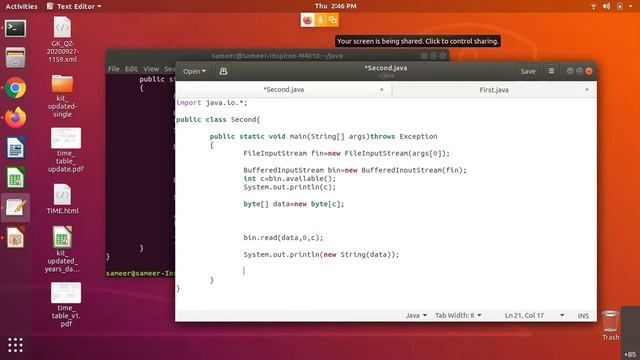Launch Google Chrome from the dock
The image size is (640, 360).
tap(16, 88)
